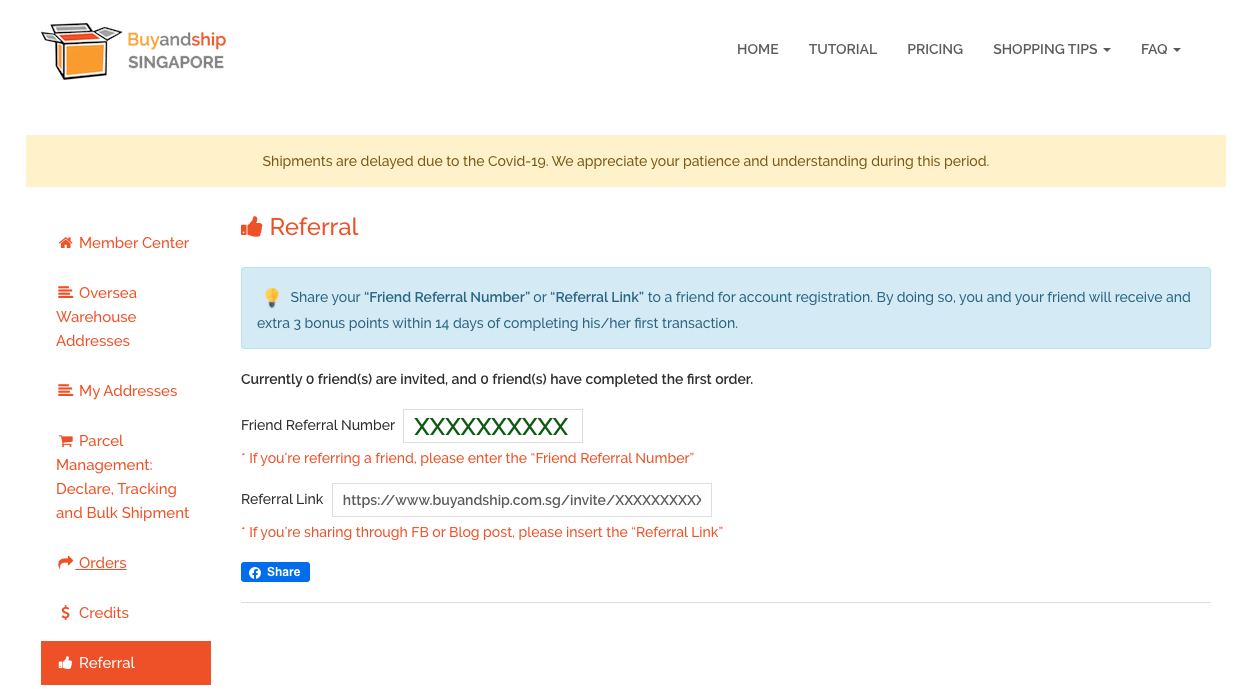Select the Referral sidebar tab
This screenshot has height=689, width=1243.
(126, 663)
